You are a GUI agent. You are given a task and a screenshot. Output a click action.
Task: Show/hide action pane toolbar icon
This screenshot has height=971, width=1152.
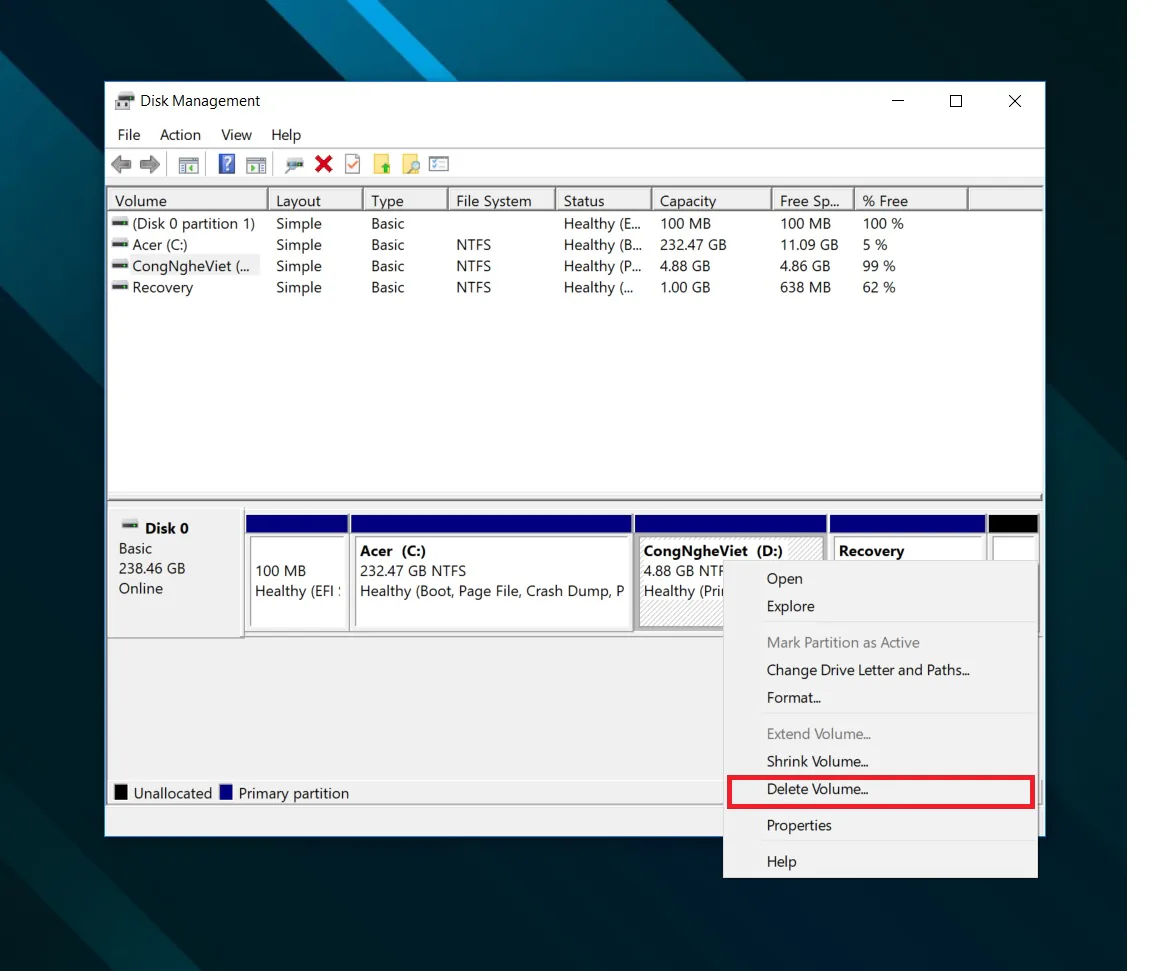(256, 165)
